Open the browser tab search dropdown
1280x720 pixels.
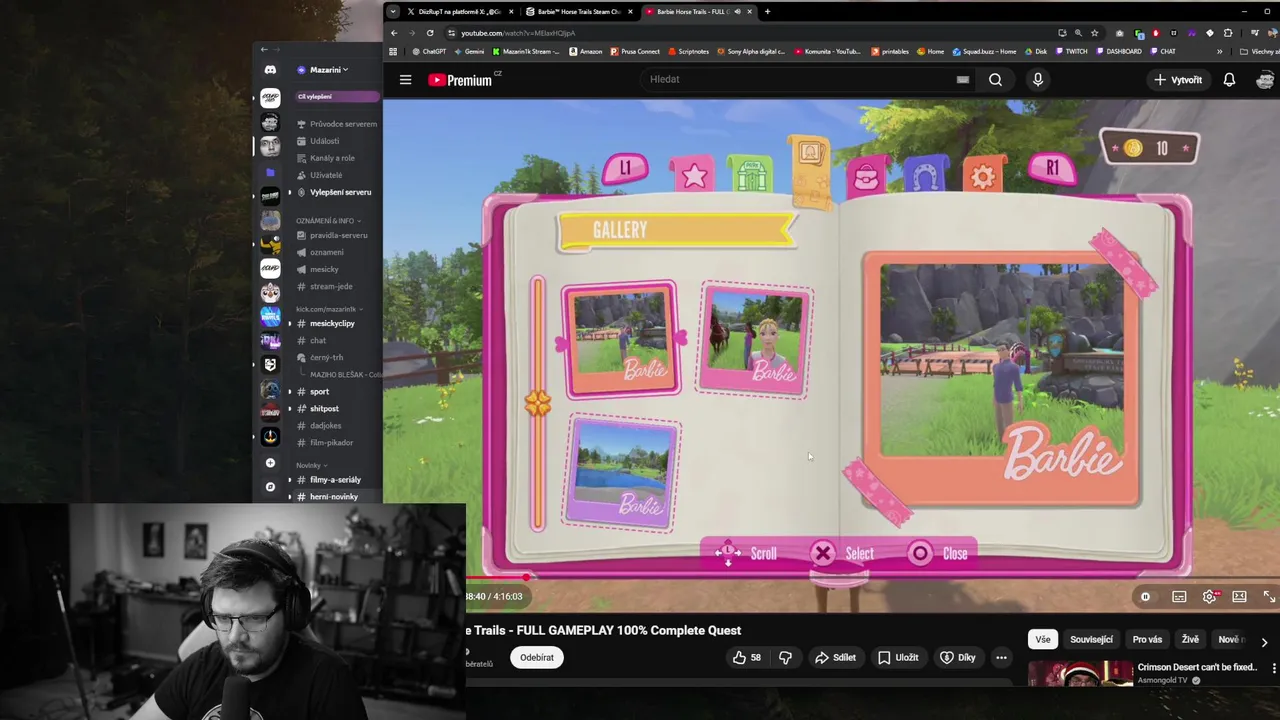392,12
